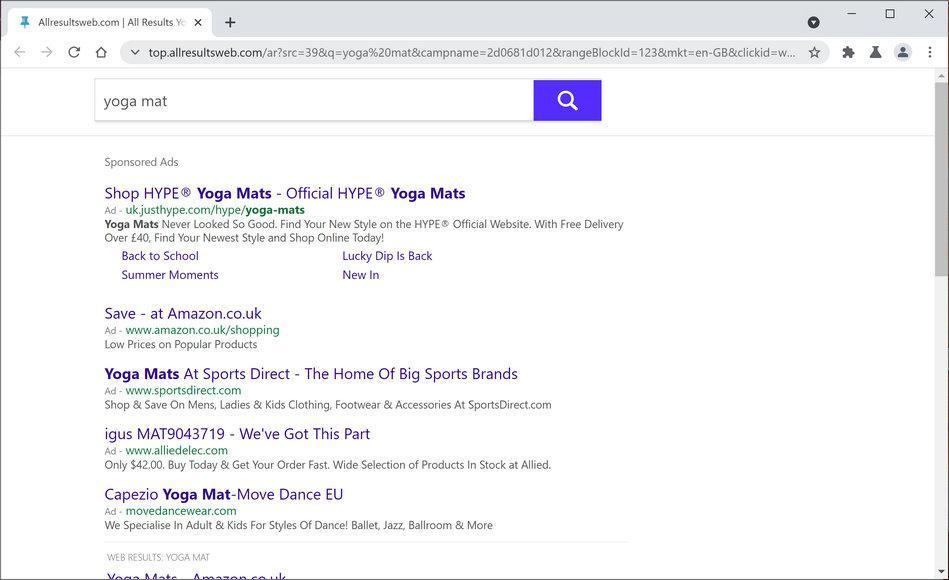Open the Save at Amazon.co.uk link

tap(183, 313)
